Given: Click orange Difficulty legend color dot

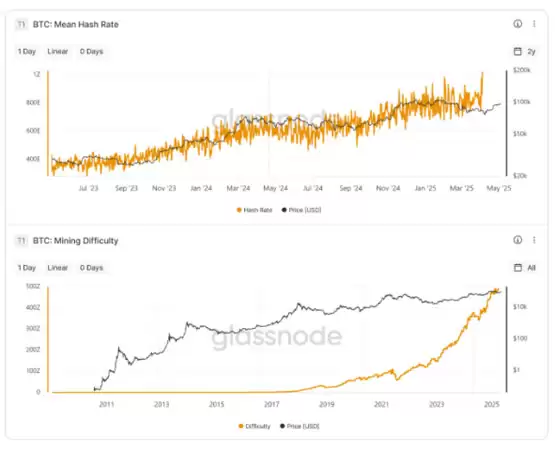Looking at the screenshot, I should coord(241,426).
